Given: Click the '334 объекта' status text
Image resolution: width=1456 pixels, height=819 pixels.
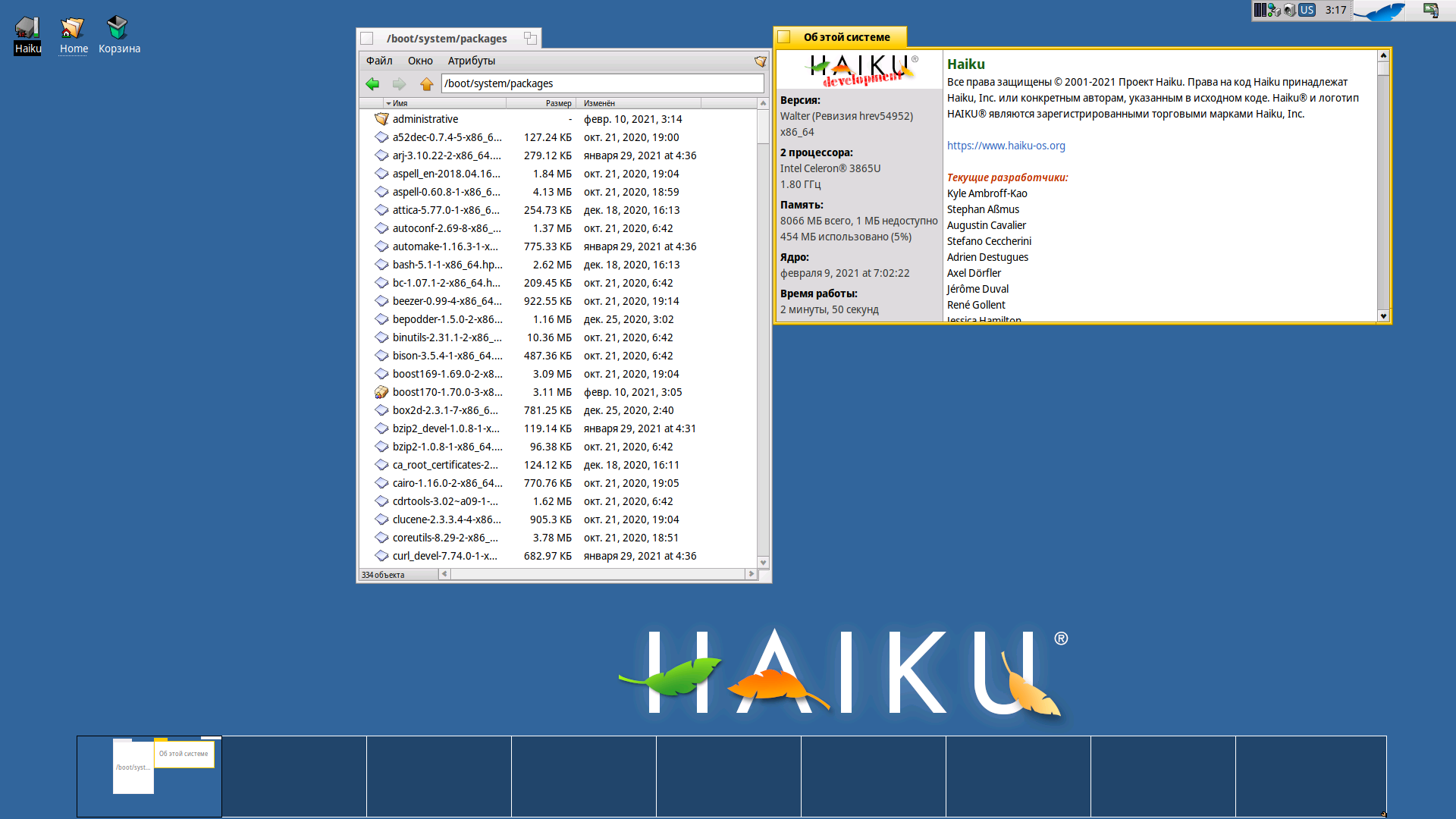Looking at the screenshot, I should (x=383, y=575).
